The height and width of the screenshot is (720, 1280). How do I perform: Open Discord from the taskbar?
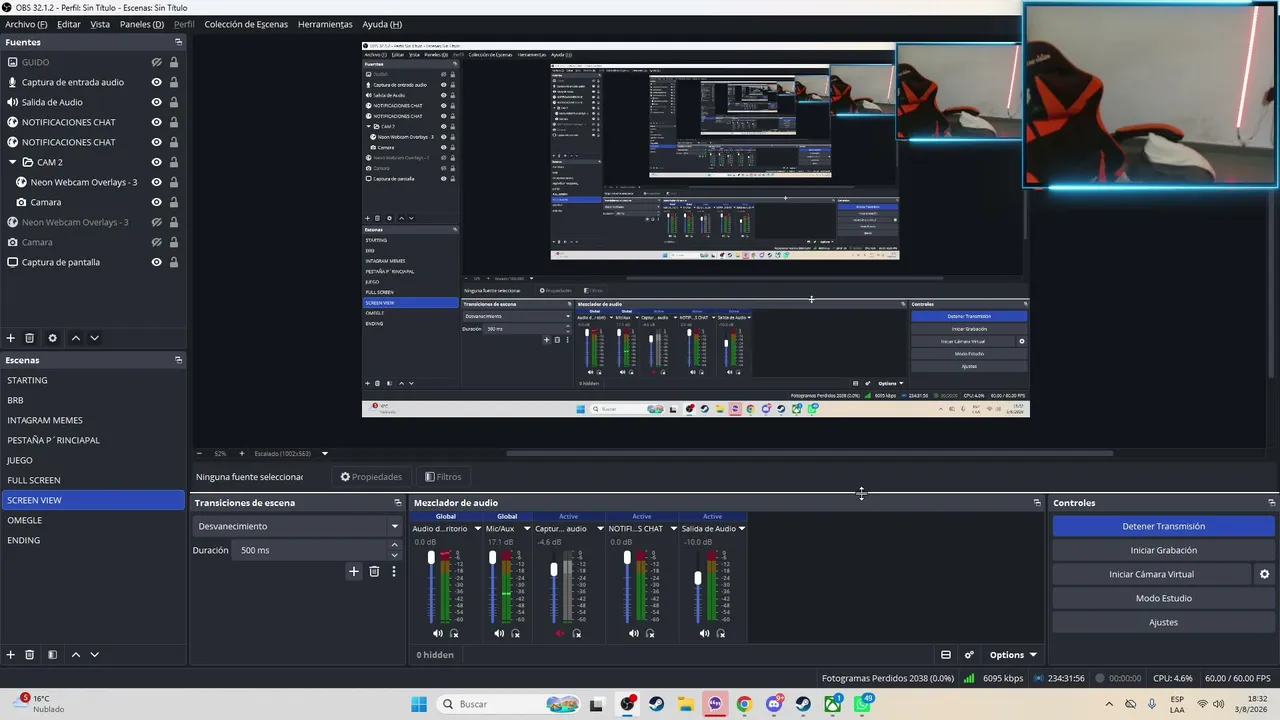point(774,704)
